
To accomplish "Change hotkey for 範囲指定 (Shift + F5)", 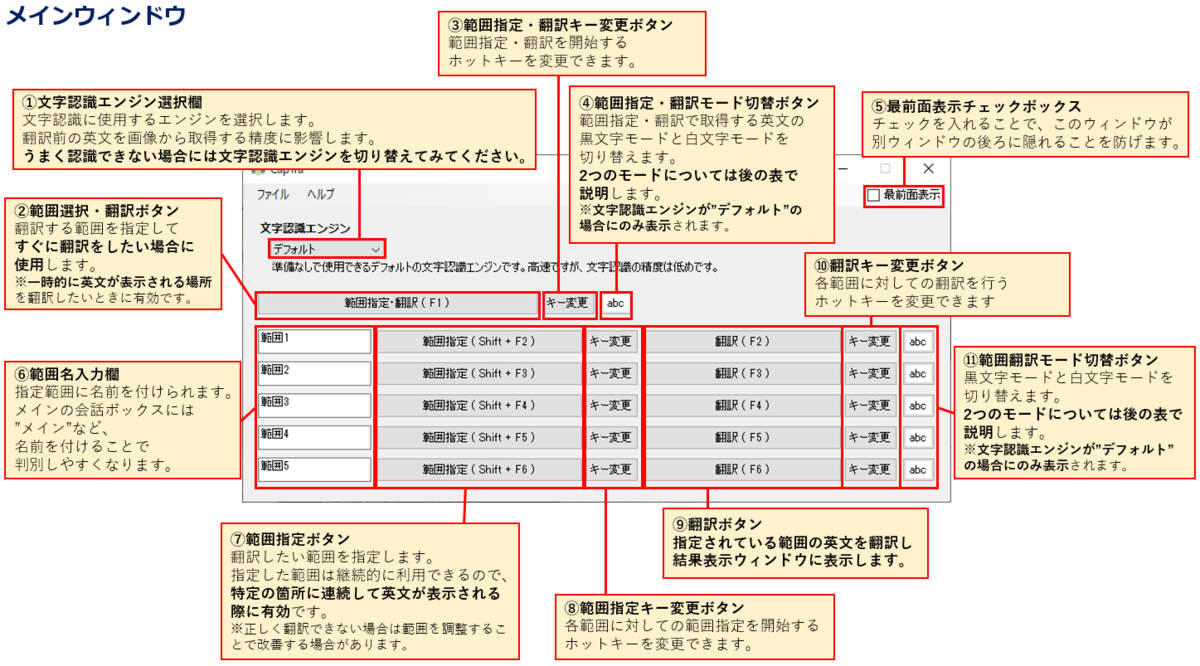I will pos(611,438).
